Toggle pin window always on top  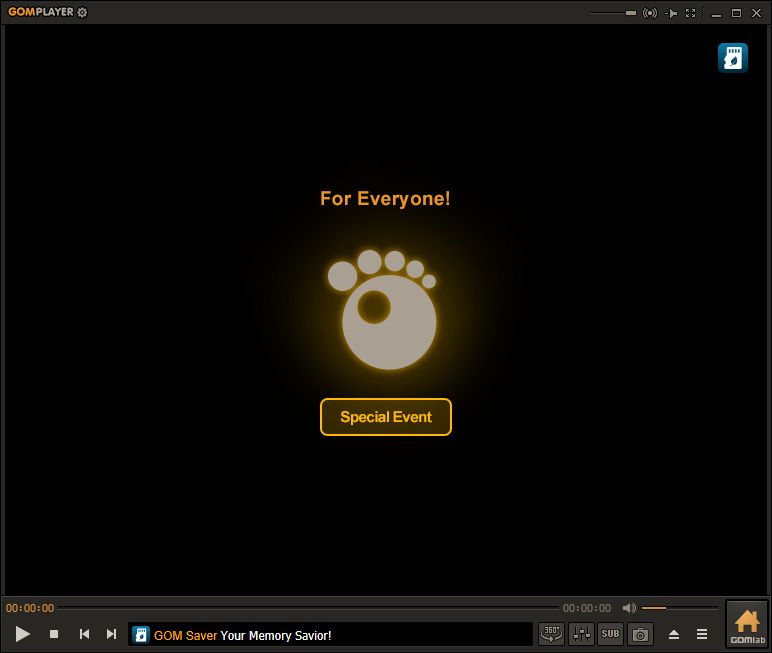[x=671, y=13]
